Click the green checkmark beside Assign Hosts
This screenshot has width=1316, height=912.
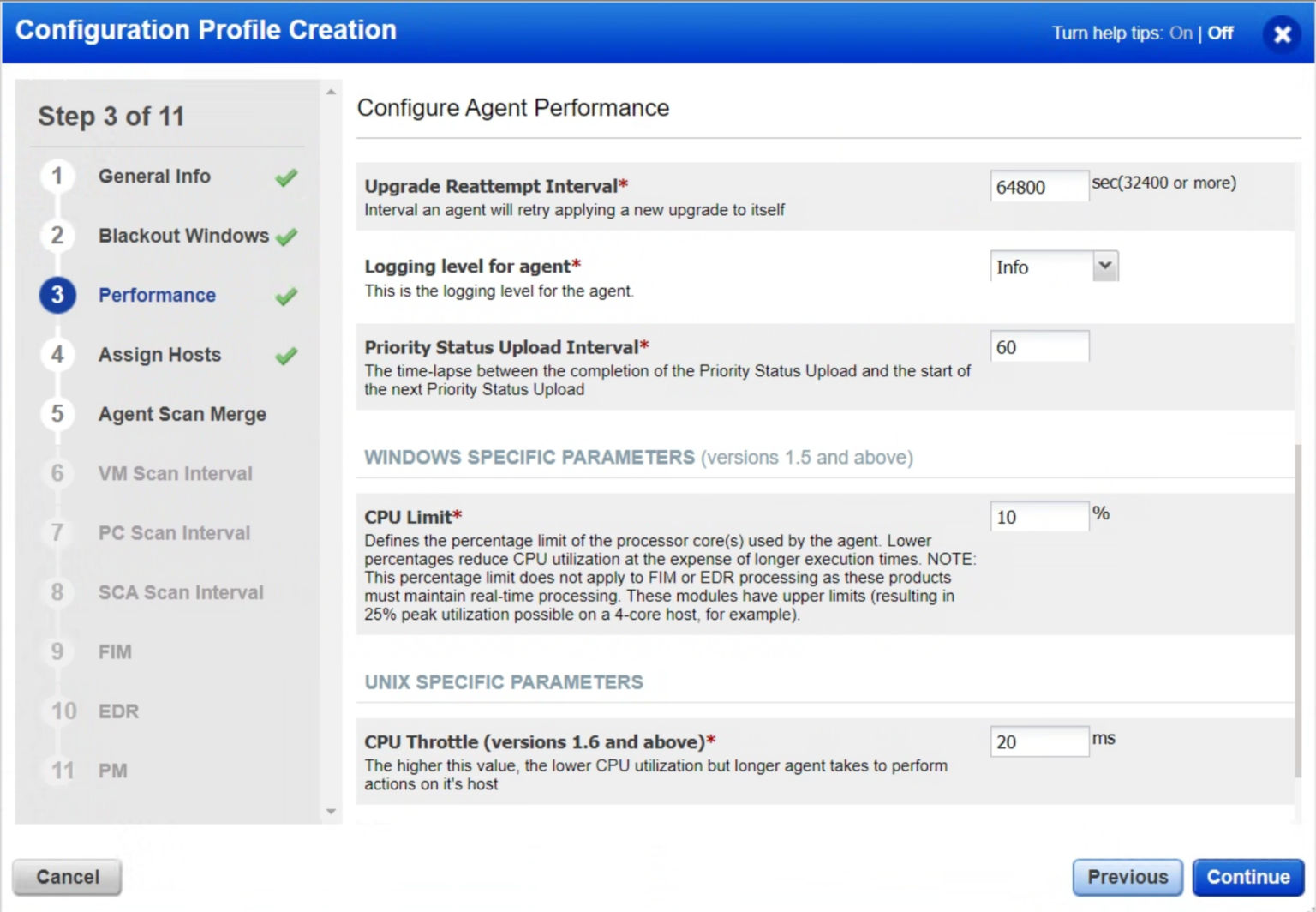(287, 355)
